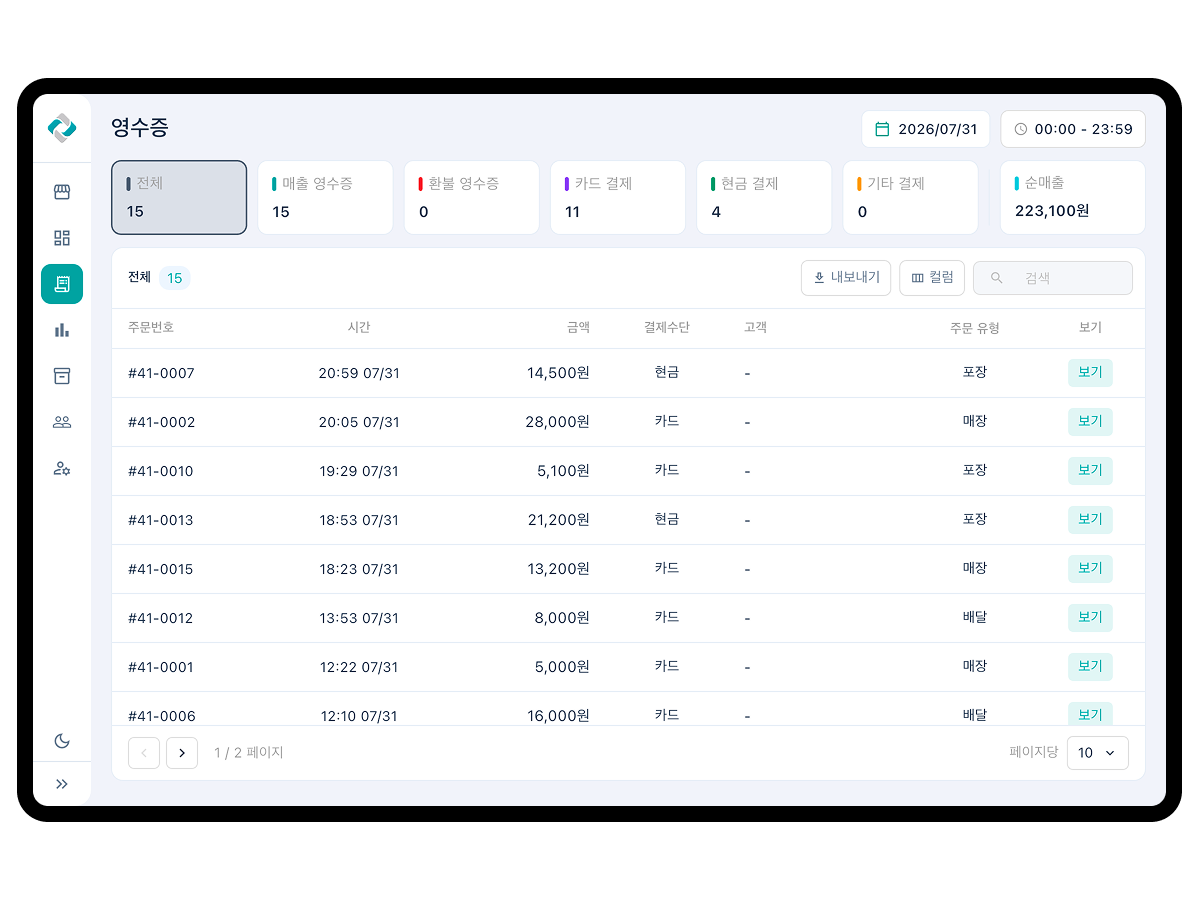Select the 현금 결제 filter card
Viewport: 1200px width, 900px height.
(x=764, y=198)
